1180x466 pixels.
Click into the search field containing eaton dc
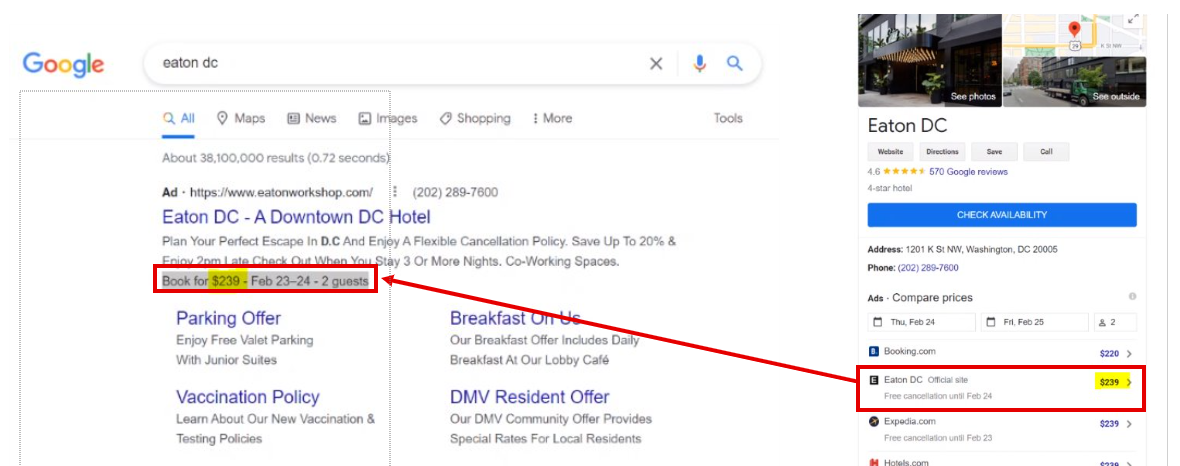390,64
